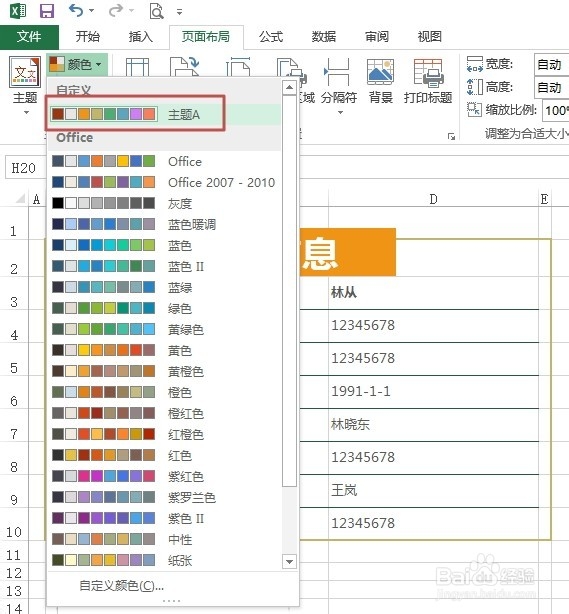Click the palette list scroll down arrow
This screenshot has width=569, height=614.
coord(289,562)
